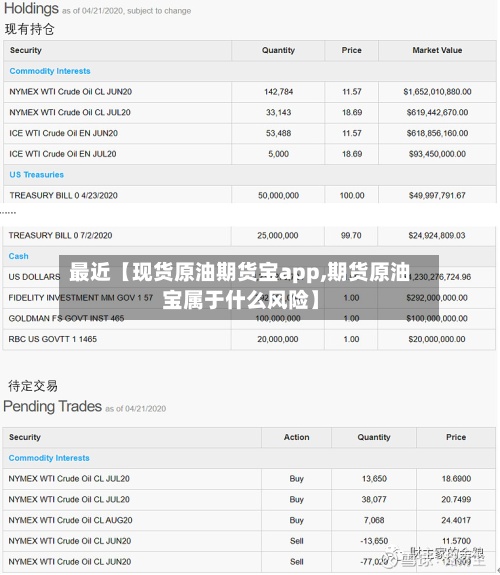Click the Commodity Interests link in Holdings table
The width and height of the screenshot is (500, 575).
[x=50, y=71]
